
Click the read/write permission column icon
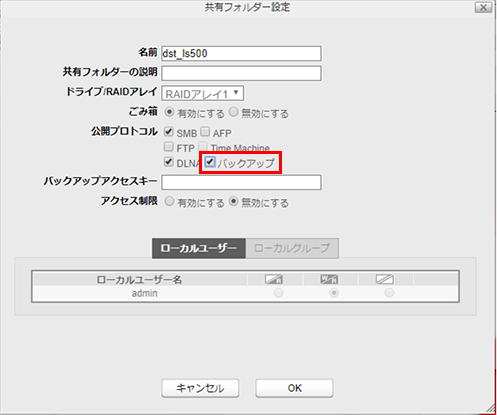pyautogui.click(x=329, y=279)
